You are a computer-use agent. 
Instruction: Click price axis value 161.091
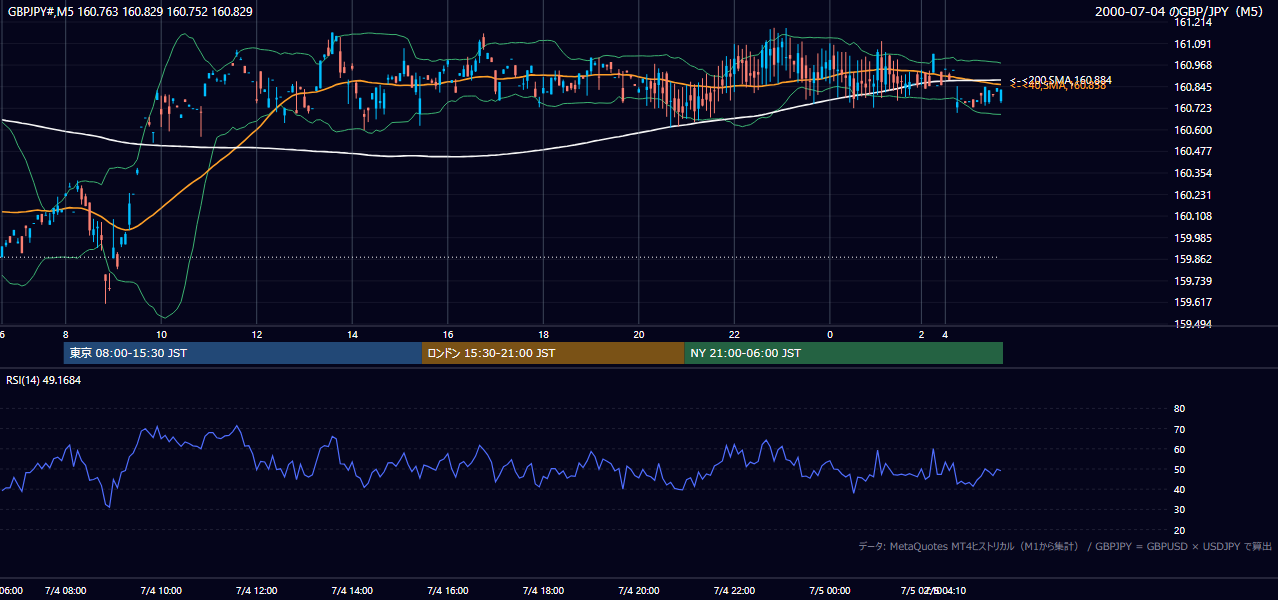click(x=1193, y=44)
